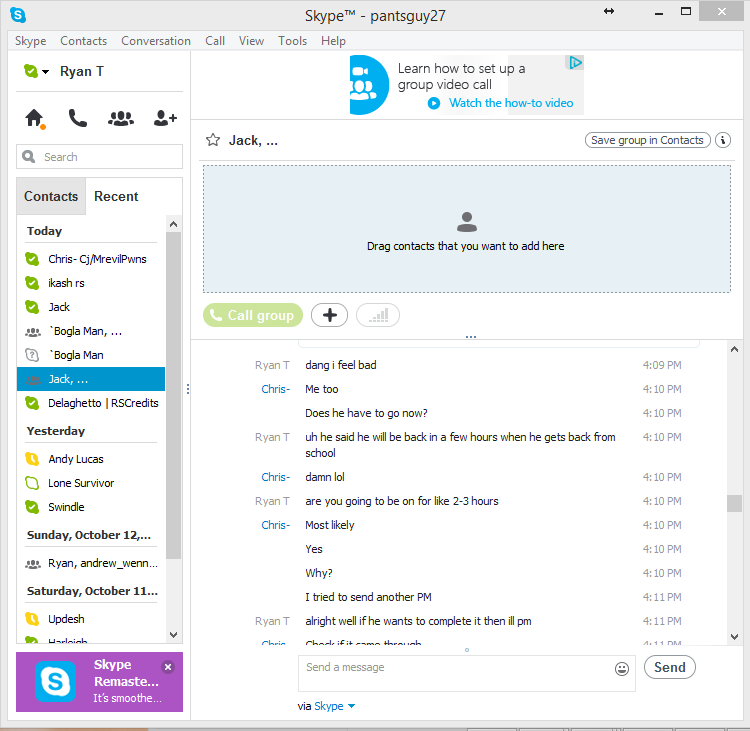
Task: Select the `Bogla Man contact with question icon
Action: (x=91, y=355)
